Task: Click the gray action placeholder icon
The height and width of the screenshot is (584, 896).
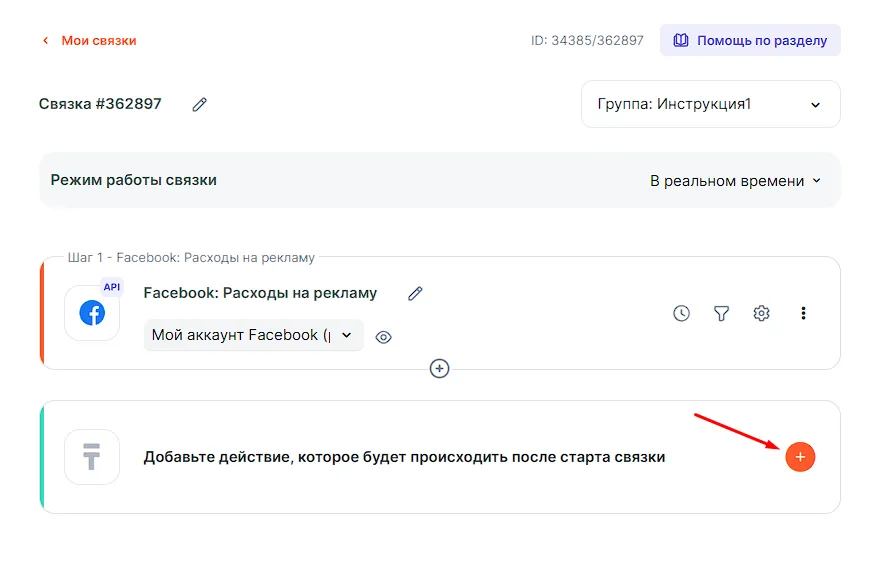Action: click(x=92, y=457)
